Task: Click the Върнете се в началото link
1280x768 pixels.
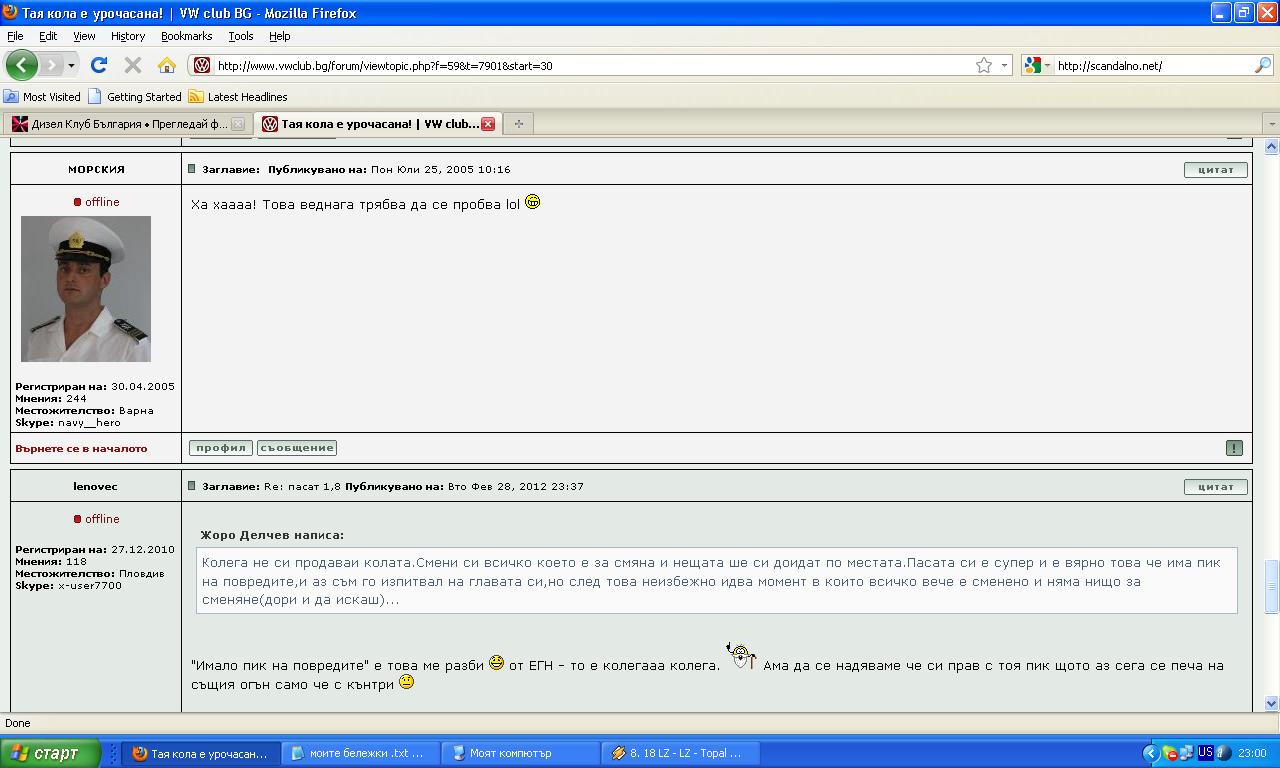Action: coord(81,449)
